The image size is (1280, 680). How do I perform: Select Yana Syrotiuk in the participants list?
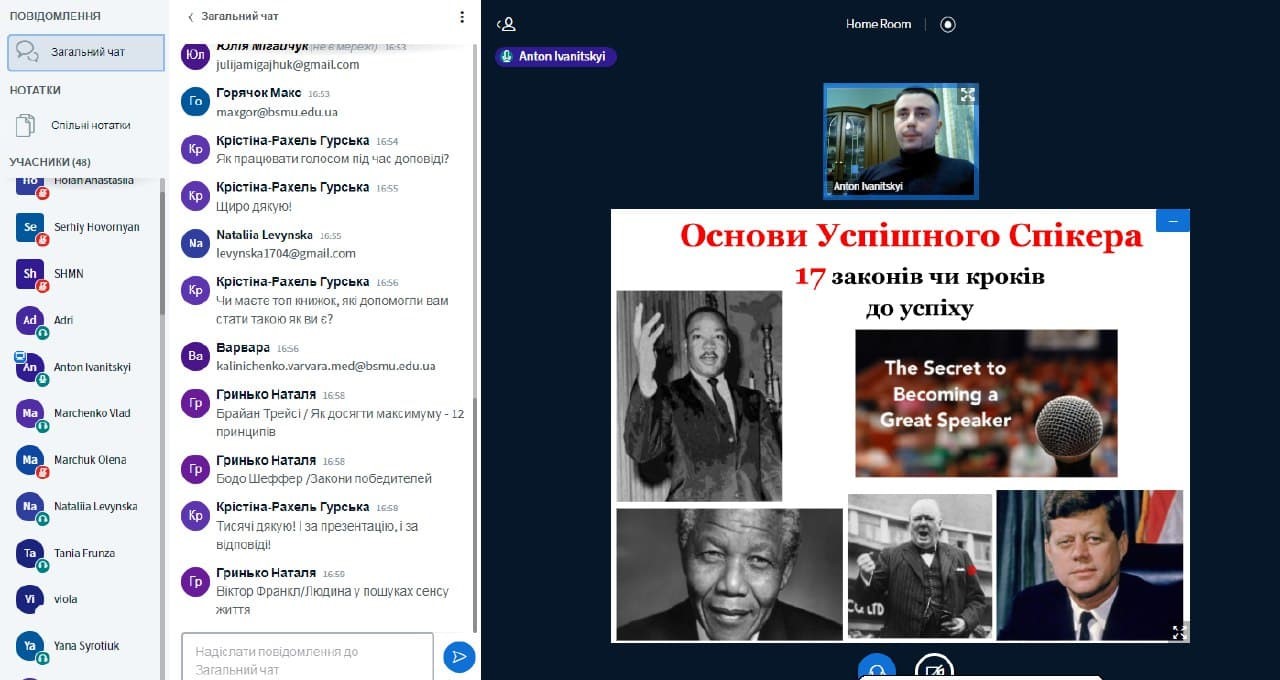86,646
